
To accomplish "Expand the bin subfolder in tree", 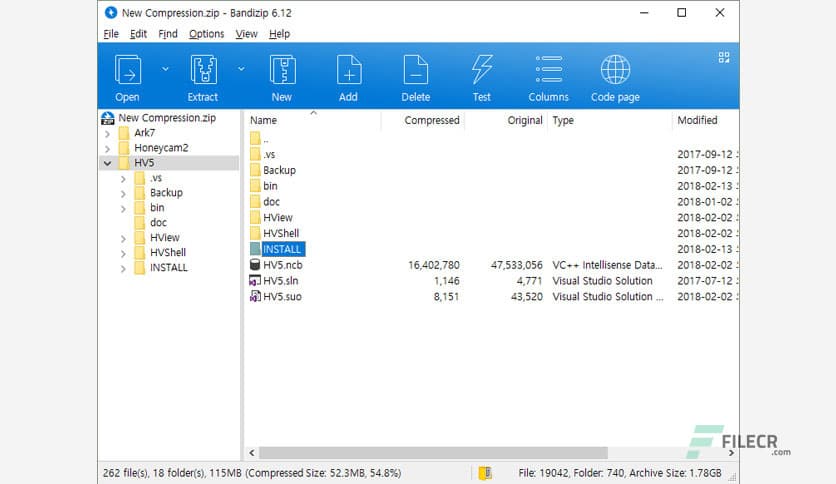I will [123, 209].
